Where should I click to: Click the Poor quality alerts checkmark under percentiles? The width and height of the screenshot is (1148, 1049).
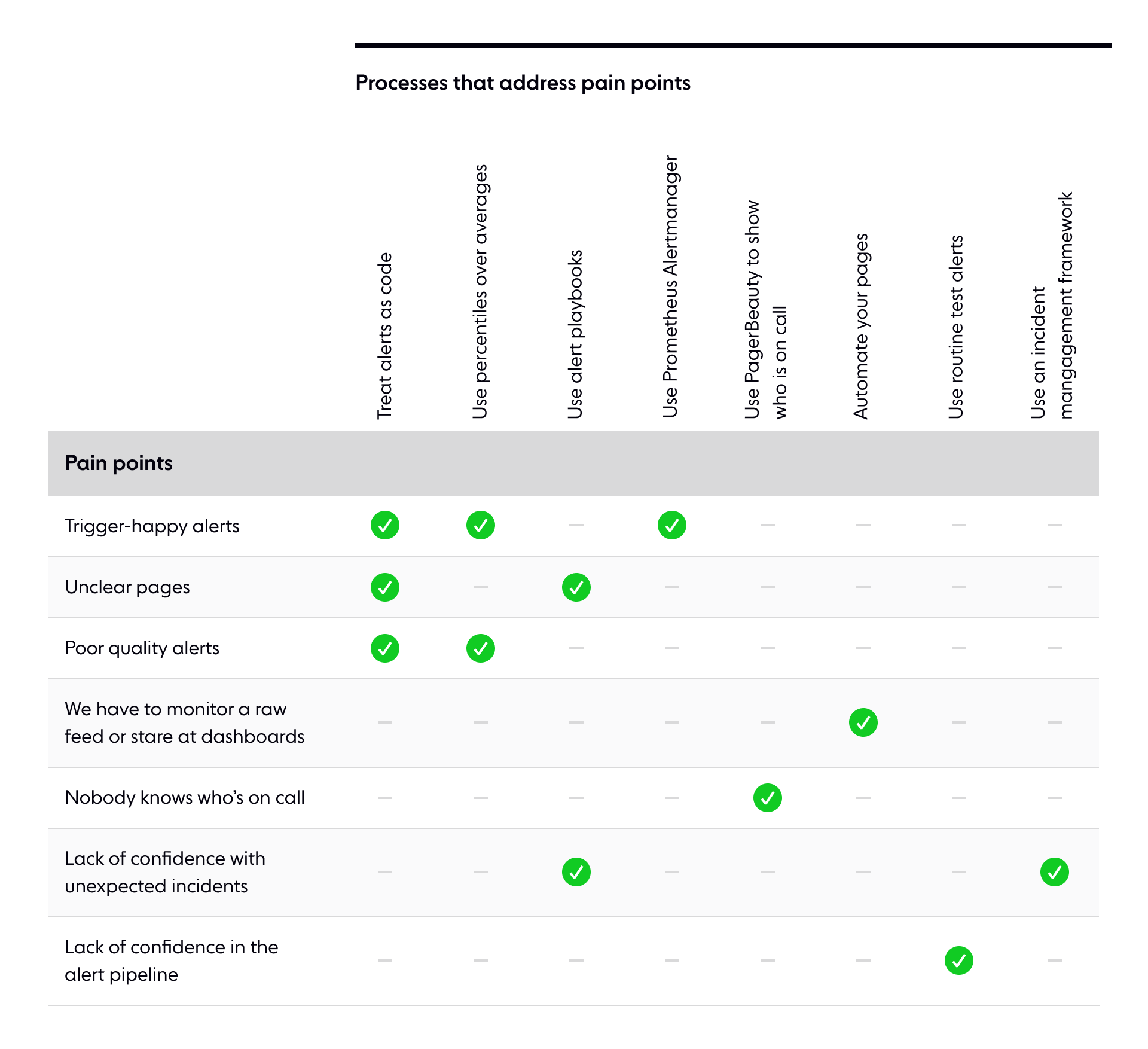(x=481, y=648)
